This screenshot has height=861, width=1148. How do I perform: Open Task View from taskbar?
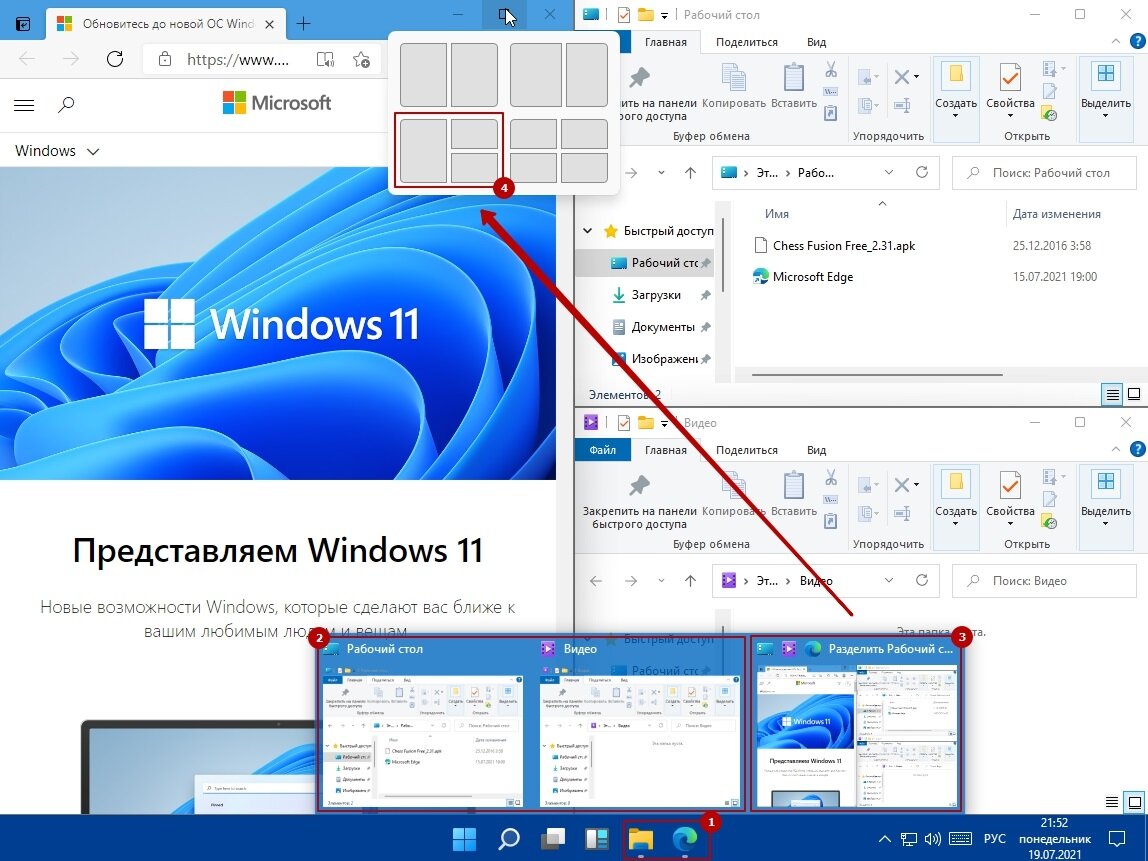click(x=553, y=839)
